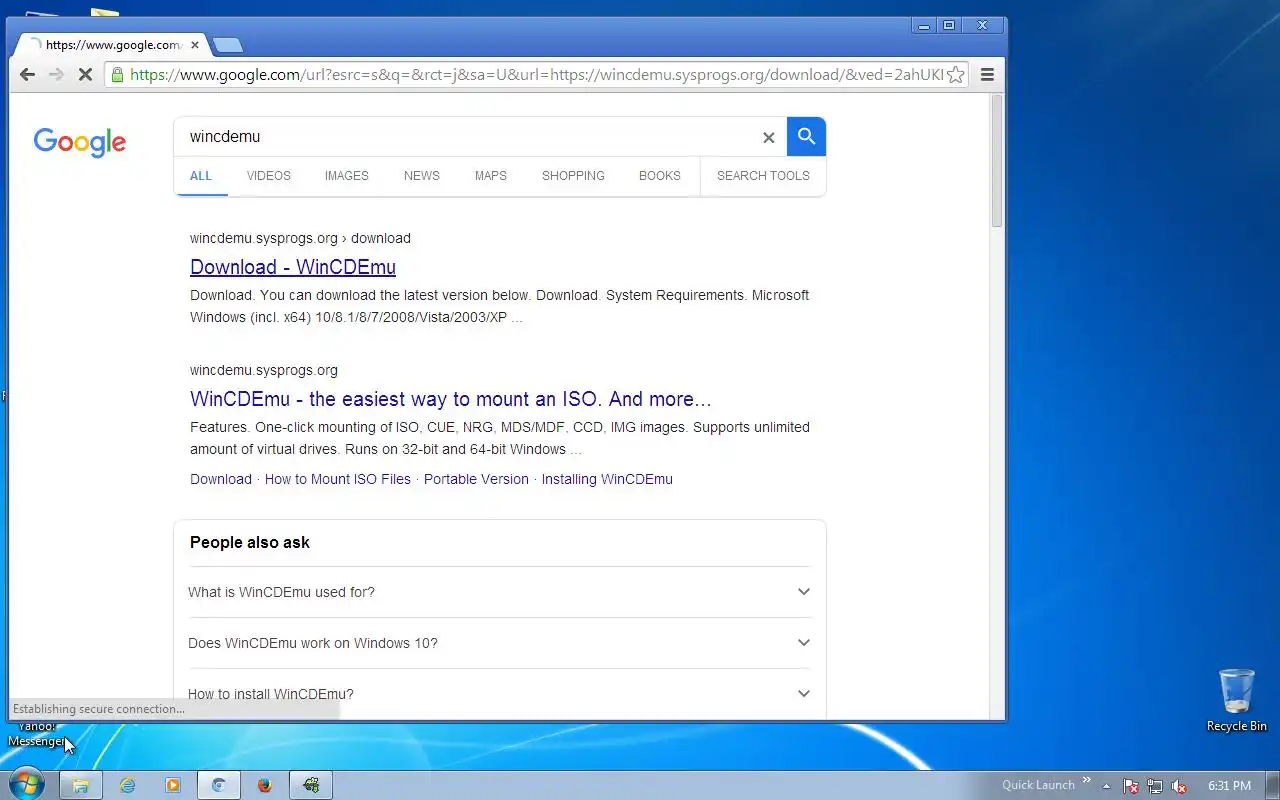
Task: Click the last pinned taskbar program
Action: pyautogui.click(x=311, y=785)
